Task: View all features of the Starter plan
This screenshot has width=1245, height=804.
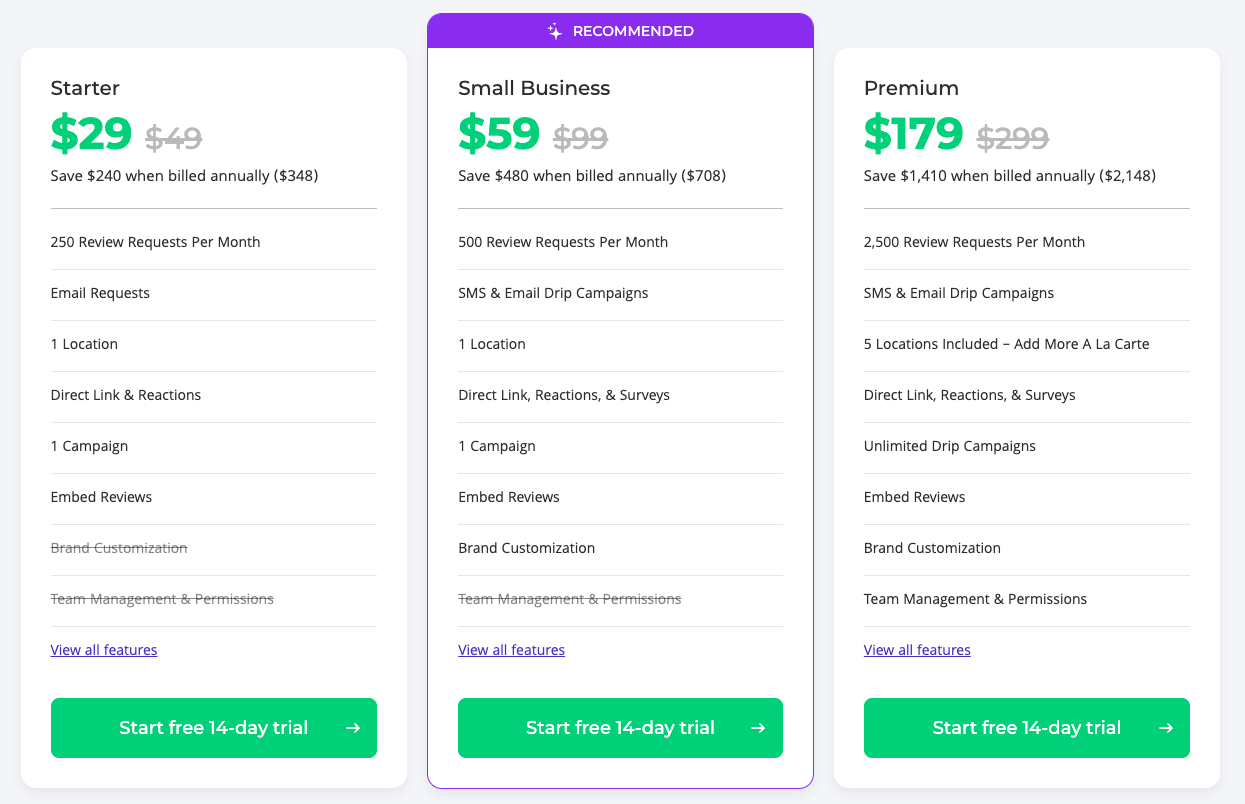Action: 104,650
